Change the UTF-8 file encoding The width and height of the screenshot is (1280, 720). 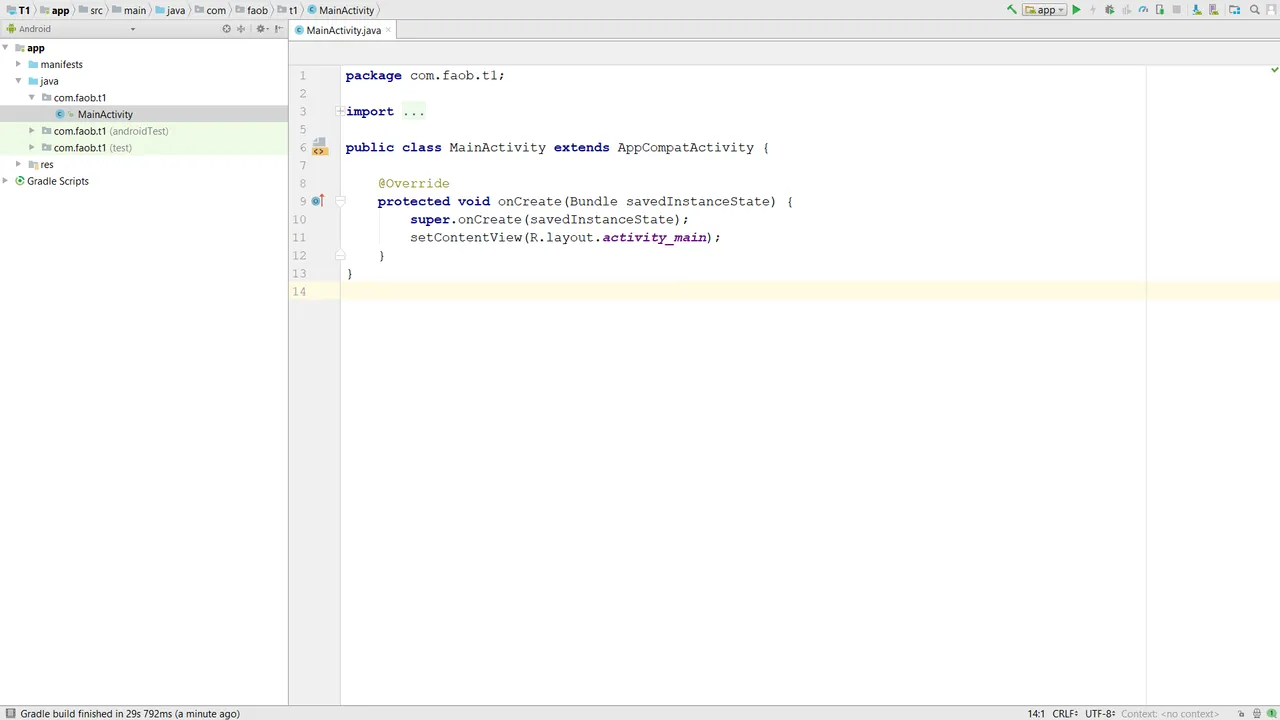1100,714
